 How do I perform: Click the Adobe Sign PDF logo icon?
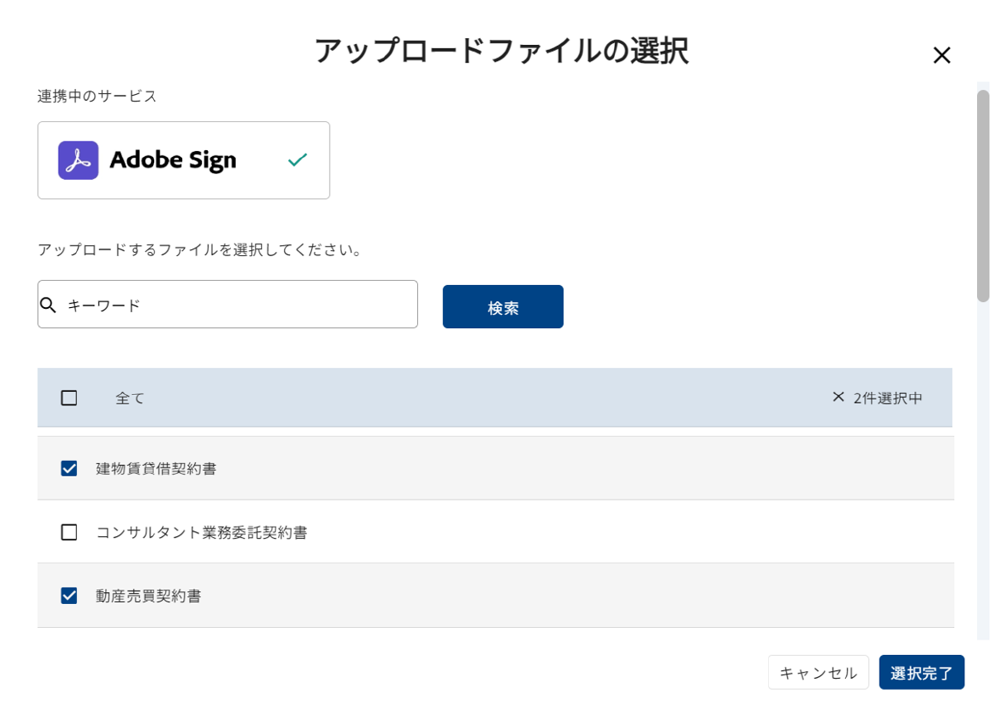tap(78, 160)
